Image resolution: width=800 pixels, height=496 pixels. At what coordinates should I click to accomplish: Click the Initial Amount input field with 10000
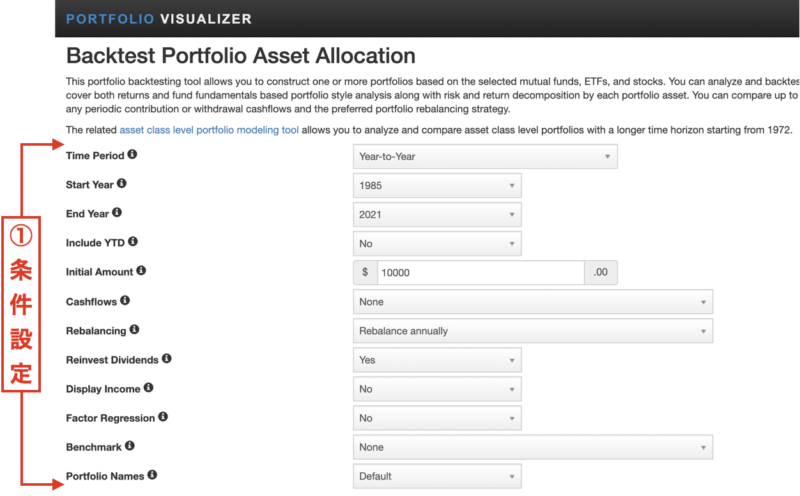click(481, 273)
